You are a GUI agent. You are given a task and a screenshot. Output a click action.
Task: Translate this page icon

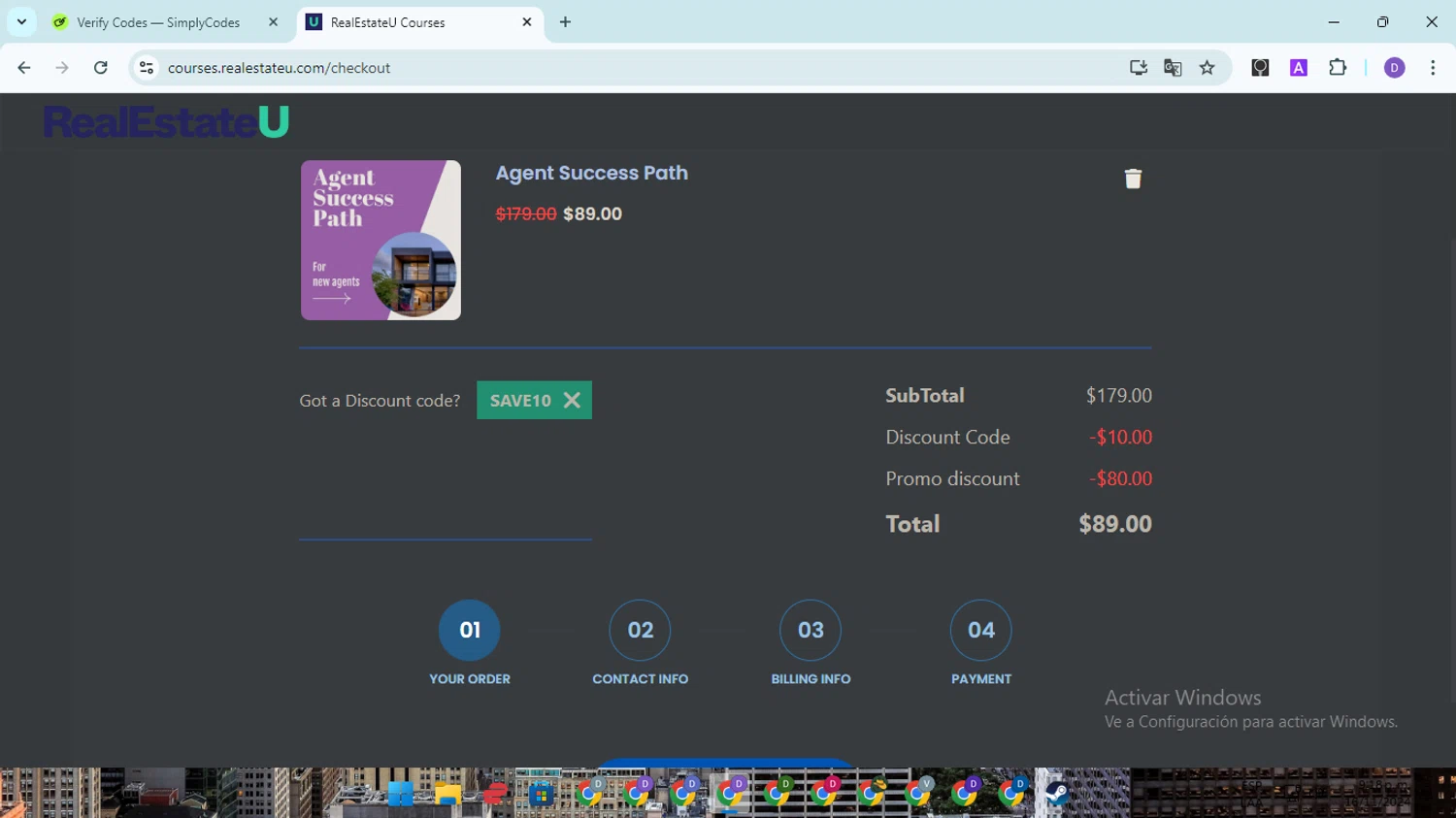(x=1173, y=68)
